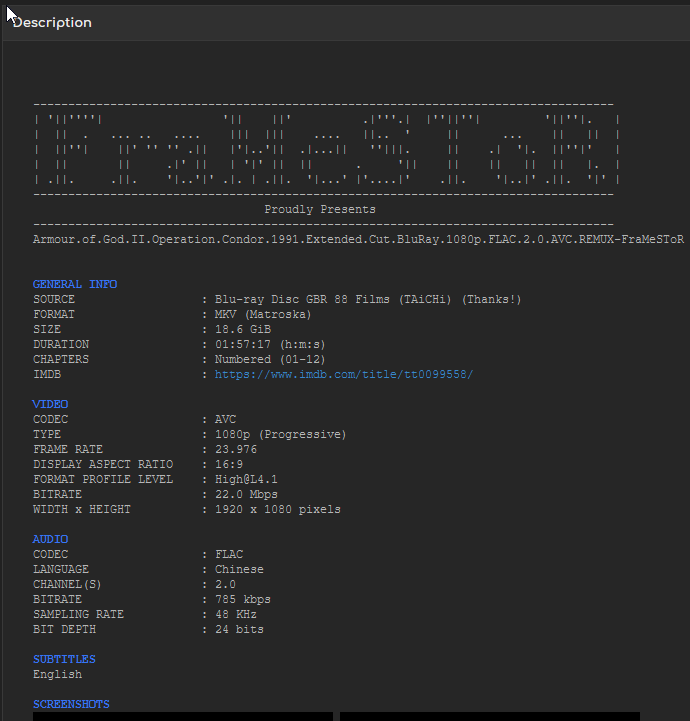Click size value '18.6 GiB'
The width and height of the screenshot is (690, 721).
(x=243, y=329)
